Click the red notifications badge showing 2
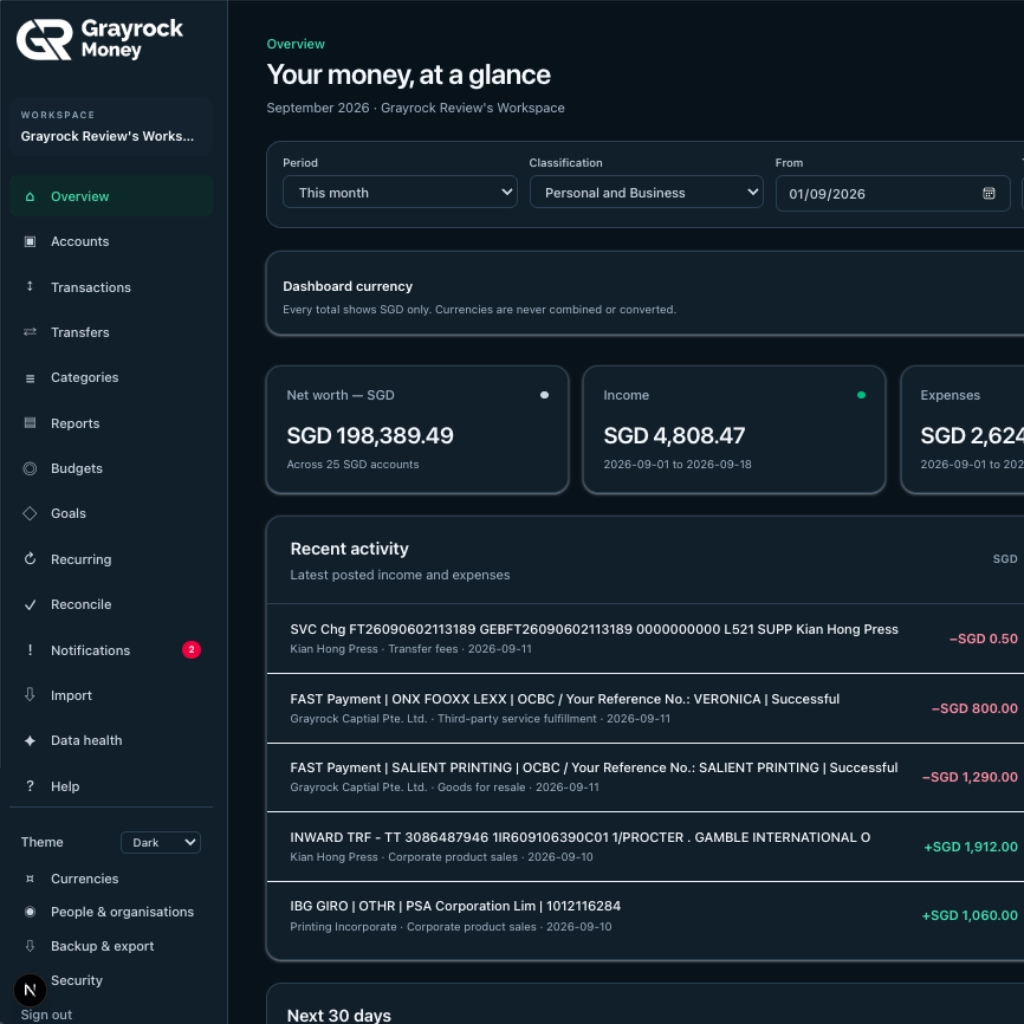The width and height of the screenshot is (1024, 1024). [x=191, y=650]
